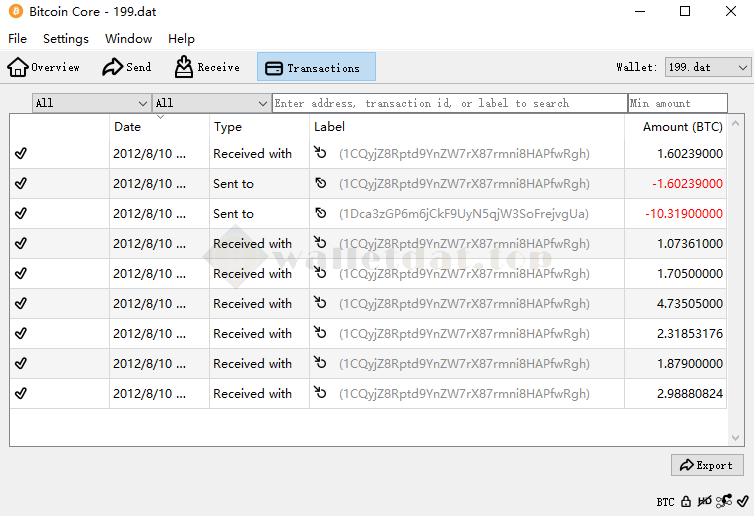This screenshot has width=754, height=516.
Task: Open the Overview tab
Action: pos(44,67)
